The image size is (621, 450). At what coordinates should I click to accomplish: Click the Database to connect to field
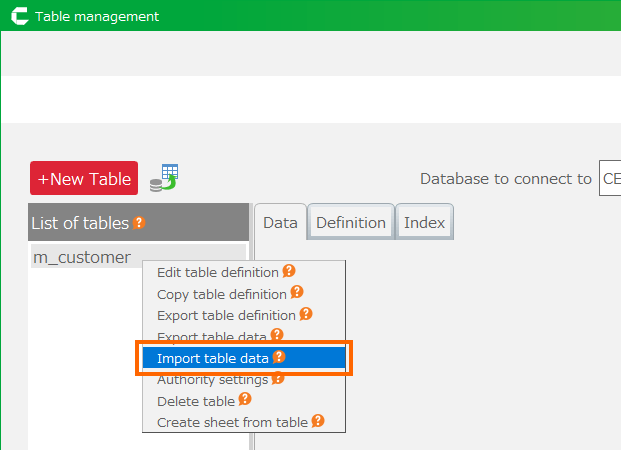tap(609, 179)
